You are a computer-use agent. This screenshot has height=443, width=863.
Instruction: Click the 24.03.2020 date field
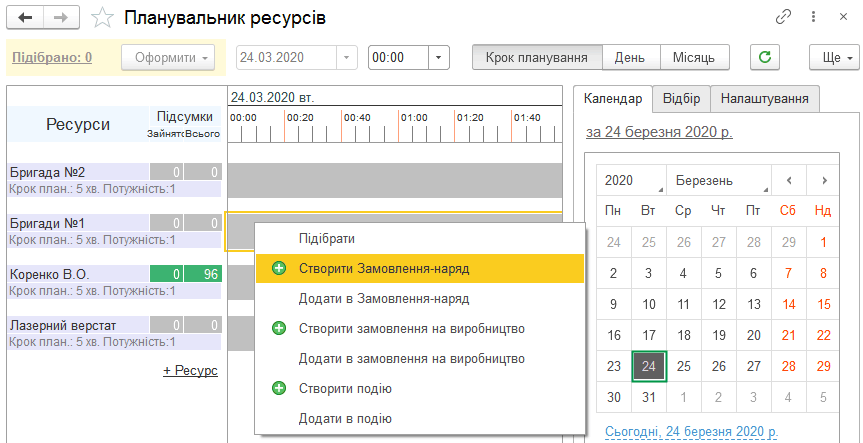click(x=286, y=57)
